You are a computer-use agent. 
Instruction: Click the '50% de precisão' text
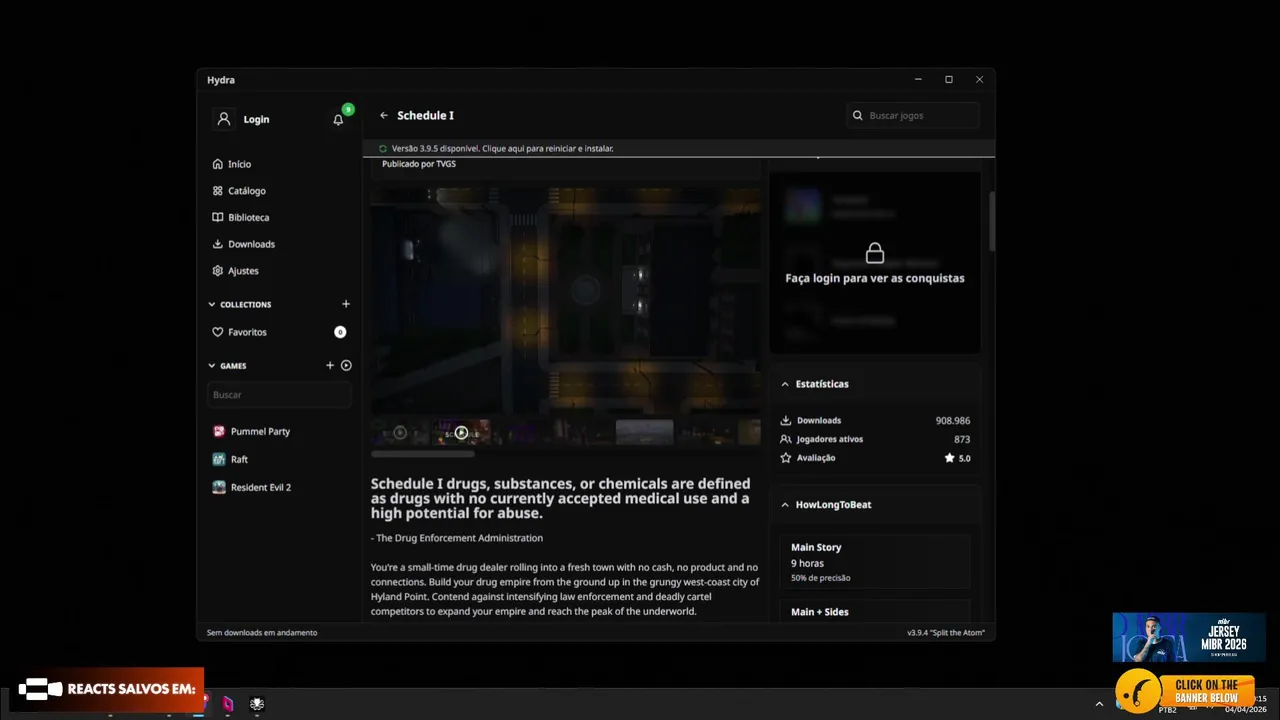click(x=820, y=578)
